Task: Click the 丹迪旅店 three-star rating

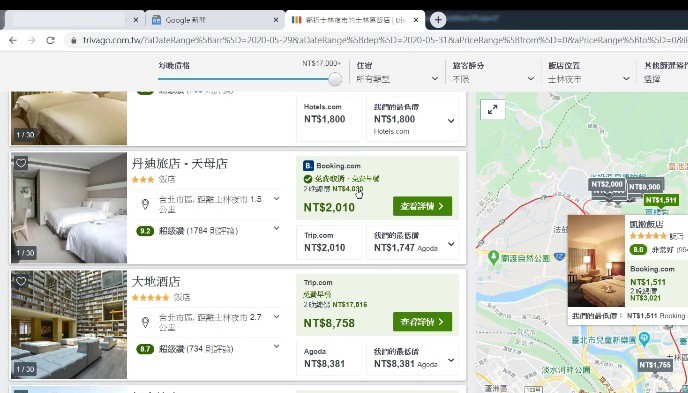Action: point(143,179)
